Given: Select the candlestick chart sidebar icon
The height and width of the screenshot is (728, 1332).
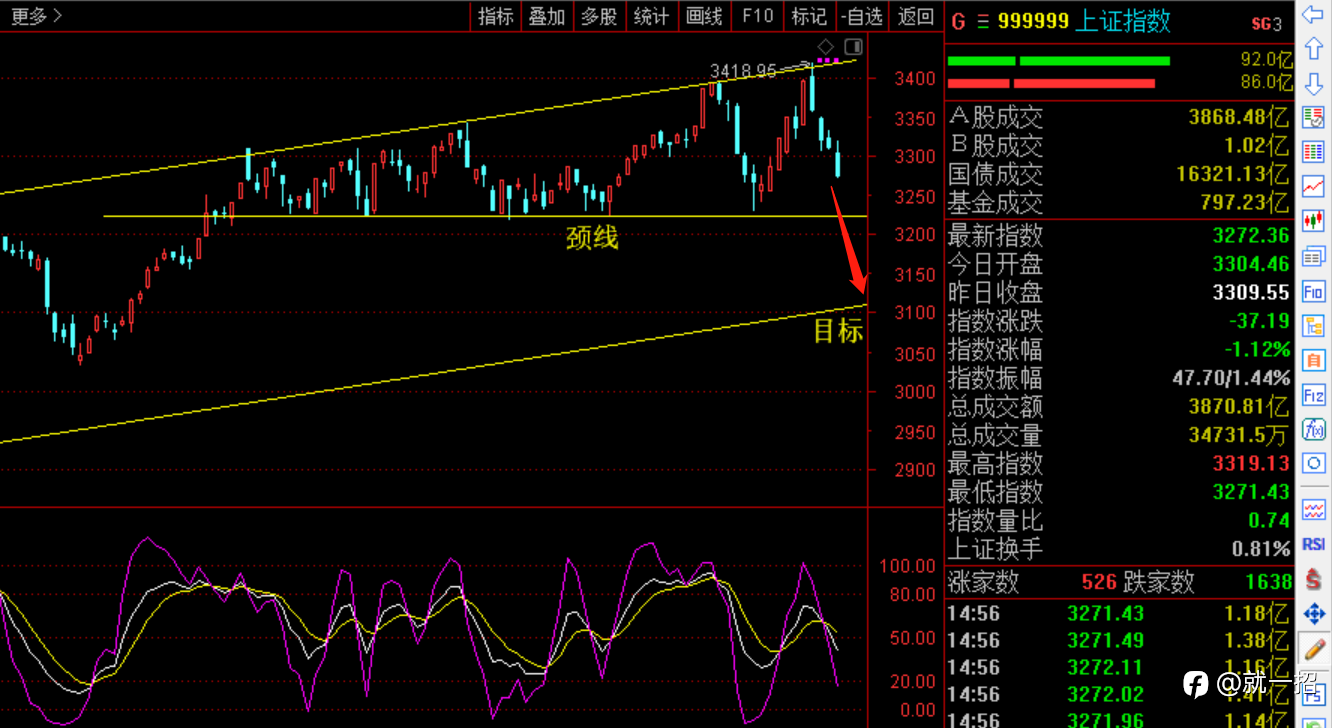Looking at the screenshot, I should [1313, 221].
